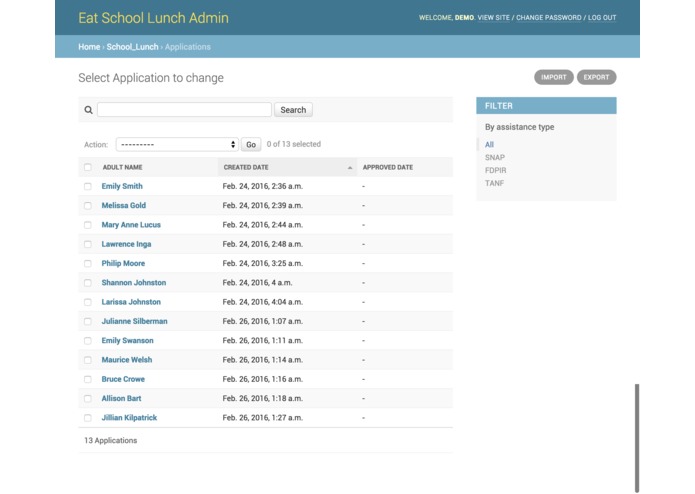The width and height of the screenshot is (695, 494).
Task: Check the box for Melissa Gold
Action: point(87,206)
